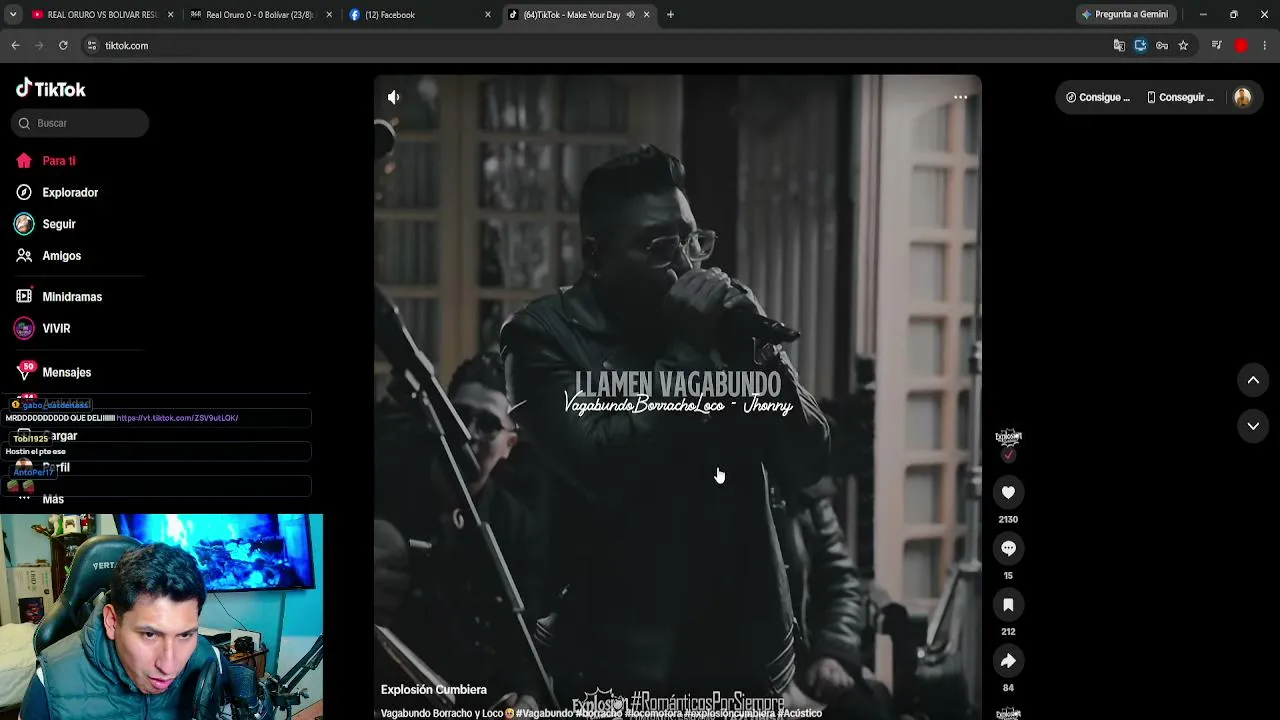This screenshot has width=1280, height=720.
Task: Share the video with the arrow icon
Action: pos(1008,660)
